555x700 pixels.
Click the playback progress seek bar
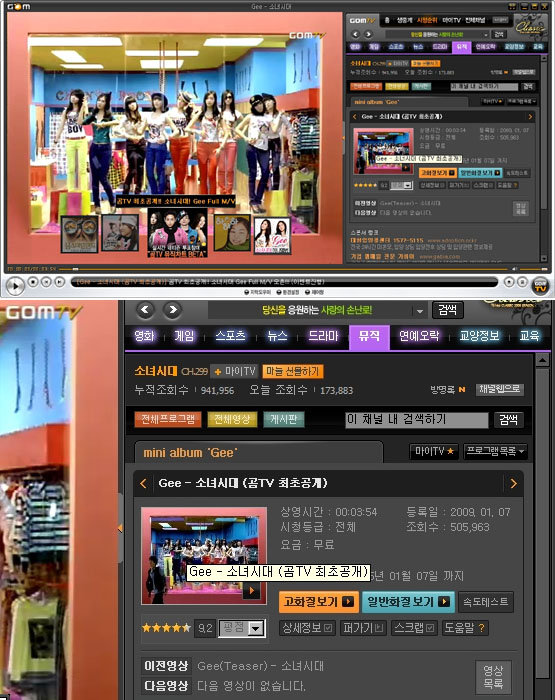(284, 269)
